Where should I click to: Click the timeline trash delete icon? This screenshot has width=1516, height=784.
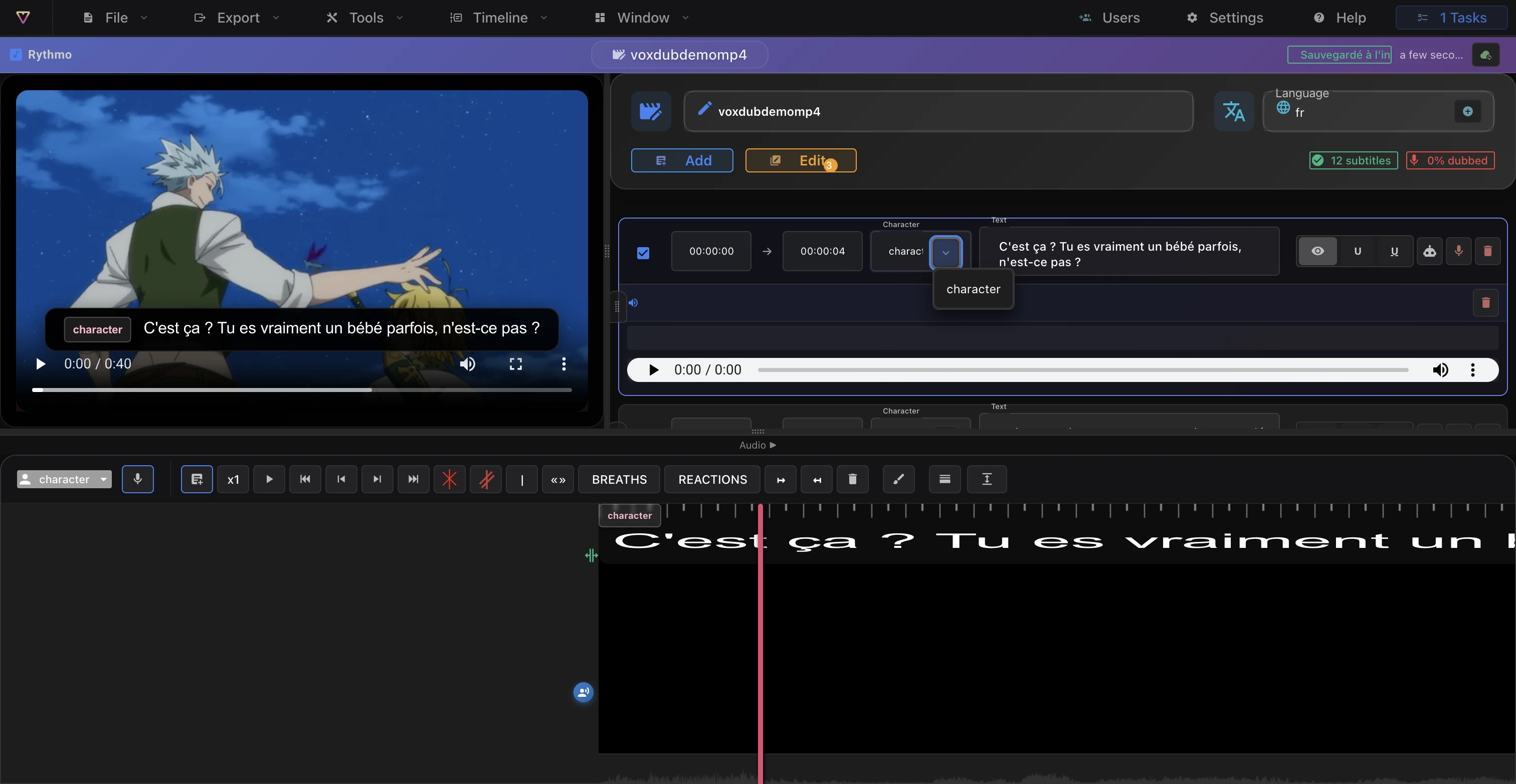[x=852, y=479]
